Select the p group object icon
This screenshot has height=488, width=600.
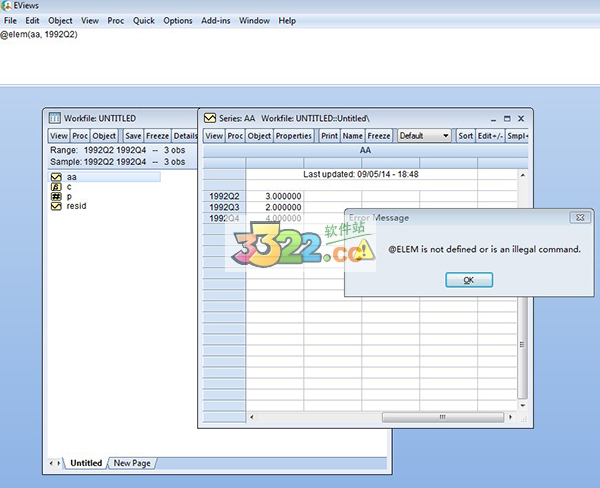coord(56,196)
